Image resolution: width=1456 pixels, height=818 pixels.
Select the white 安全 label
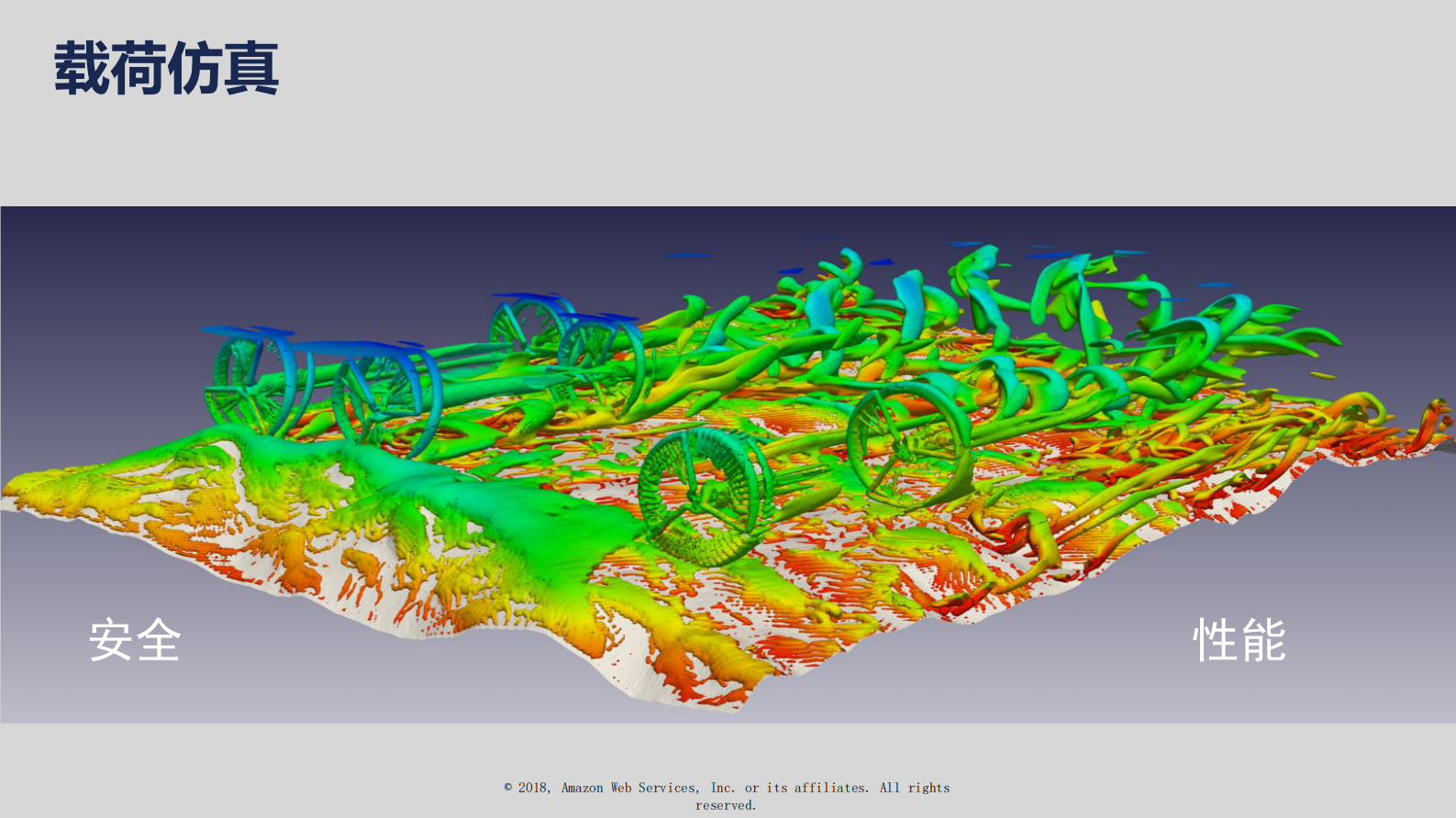[135, 640]
